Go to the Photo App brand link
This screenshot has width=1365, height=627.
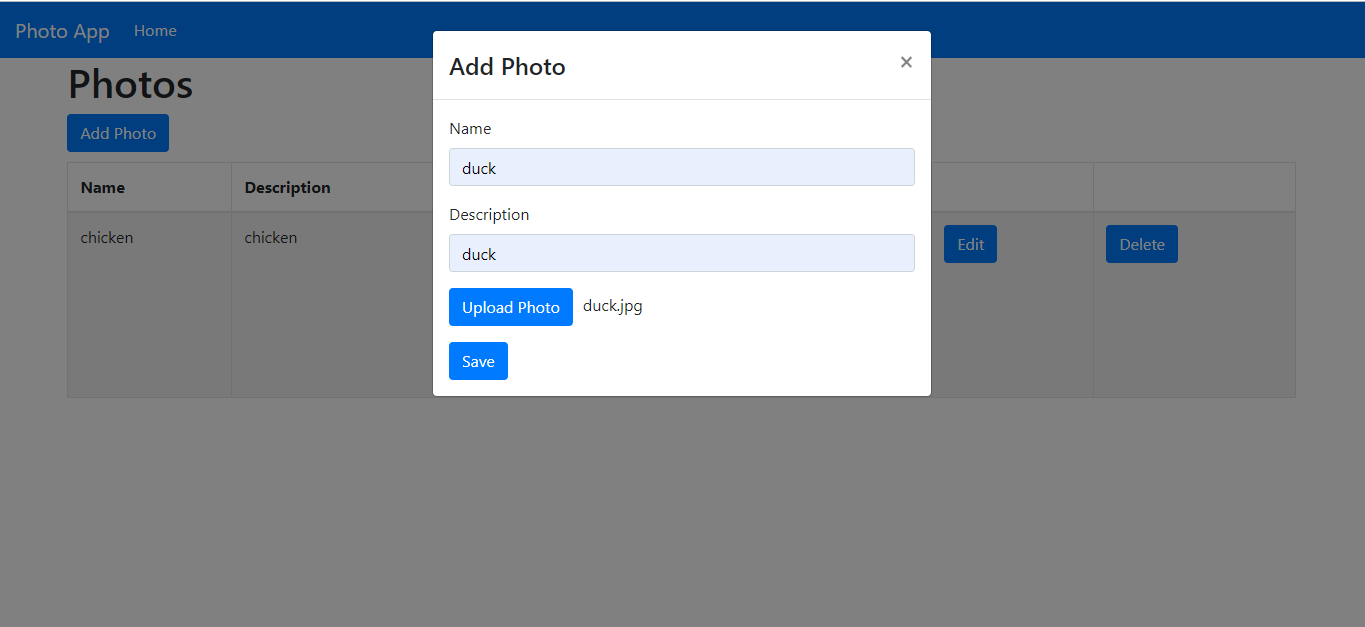click(62, 30)
